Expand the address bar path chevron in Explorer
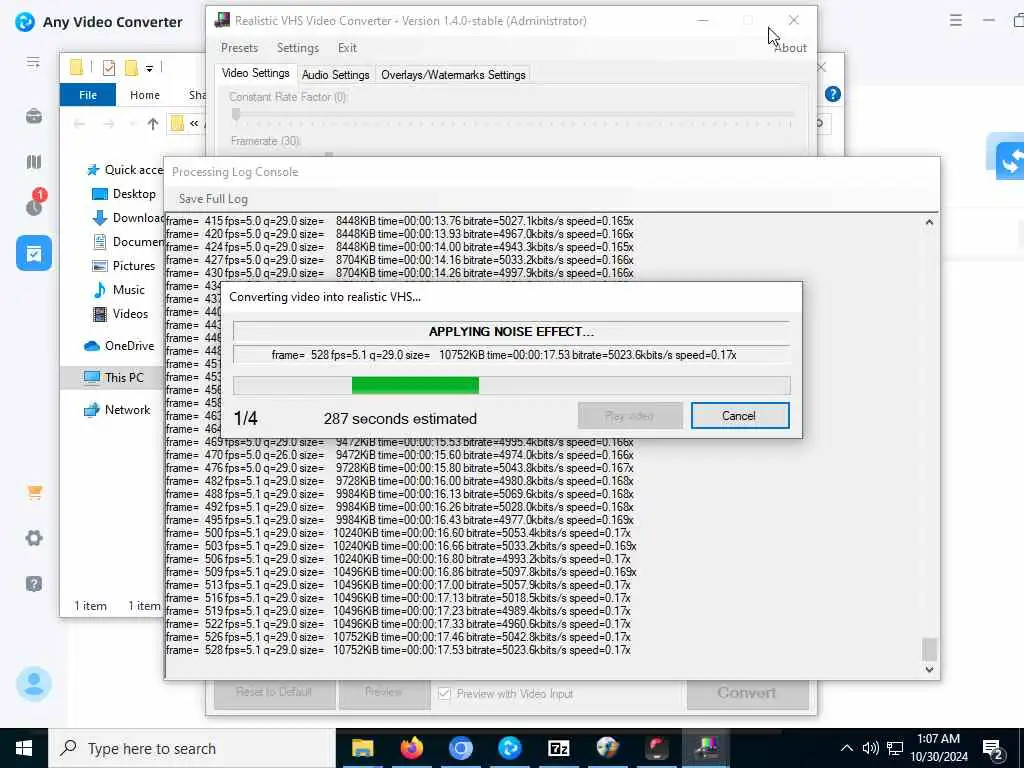The width and height of the screenshot is (1024, 768). pos(194,123)
